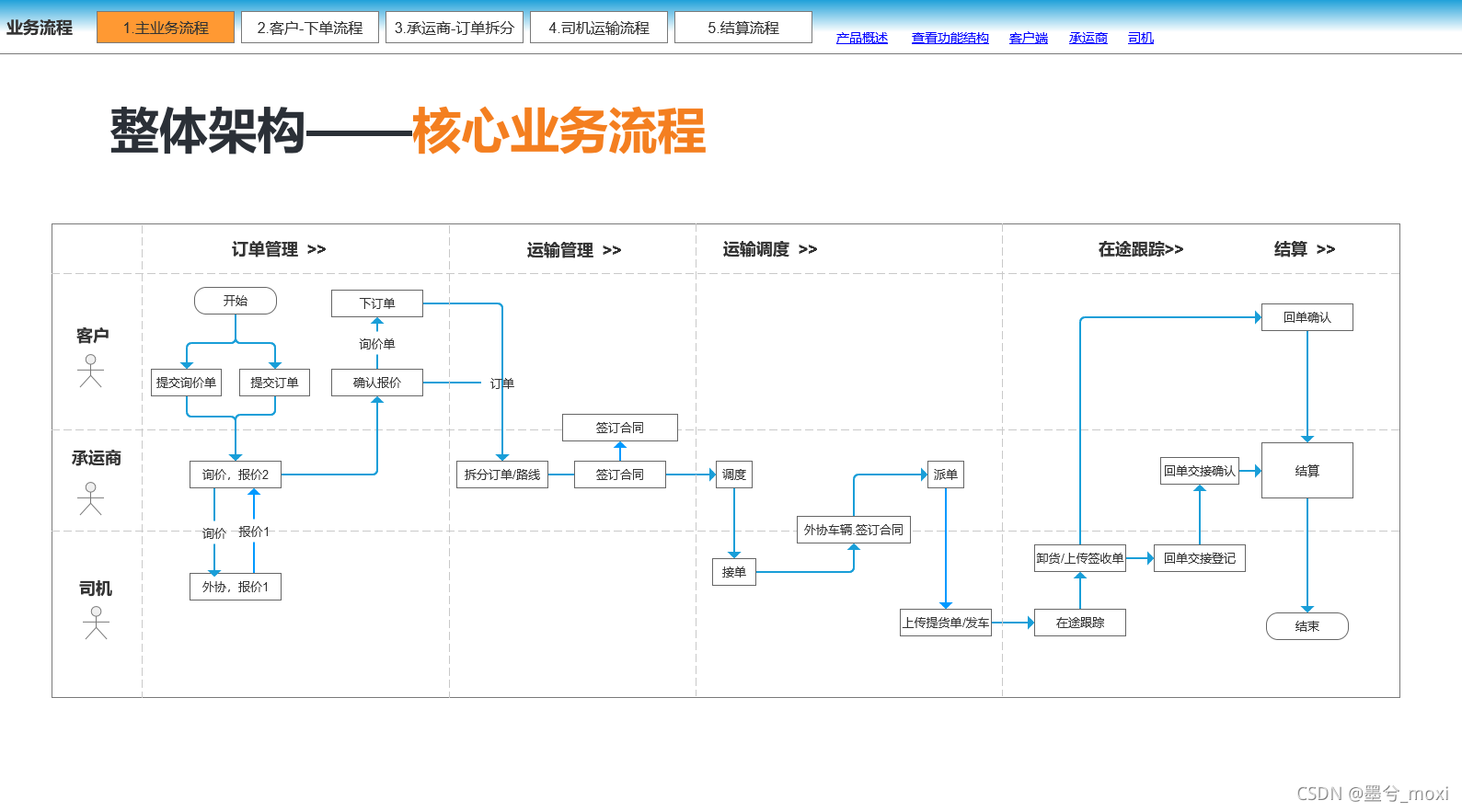Select the 结束 end node

[1307, 626]
